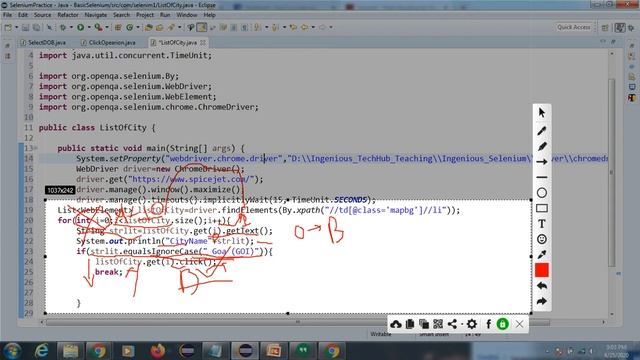Select the arrow drawing tool
This screenshot has width=640, height=360.
coord(542,162)
